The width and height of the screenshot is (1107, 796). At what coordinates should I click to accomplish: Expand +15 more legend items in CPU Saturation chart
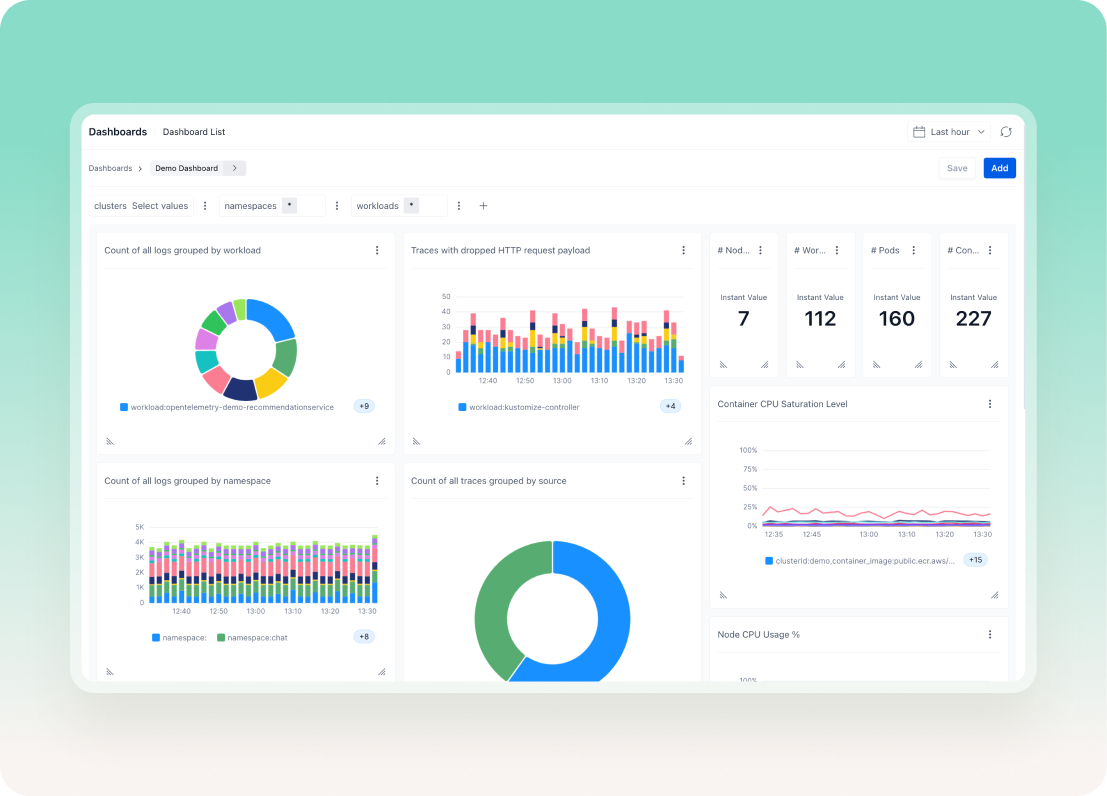pyautogui.click(x=975, y=560)
